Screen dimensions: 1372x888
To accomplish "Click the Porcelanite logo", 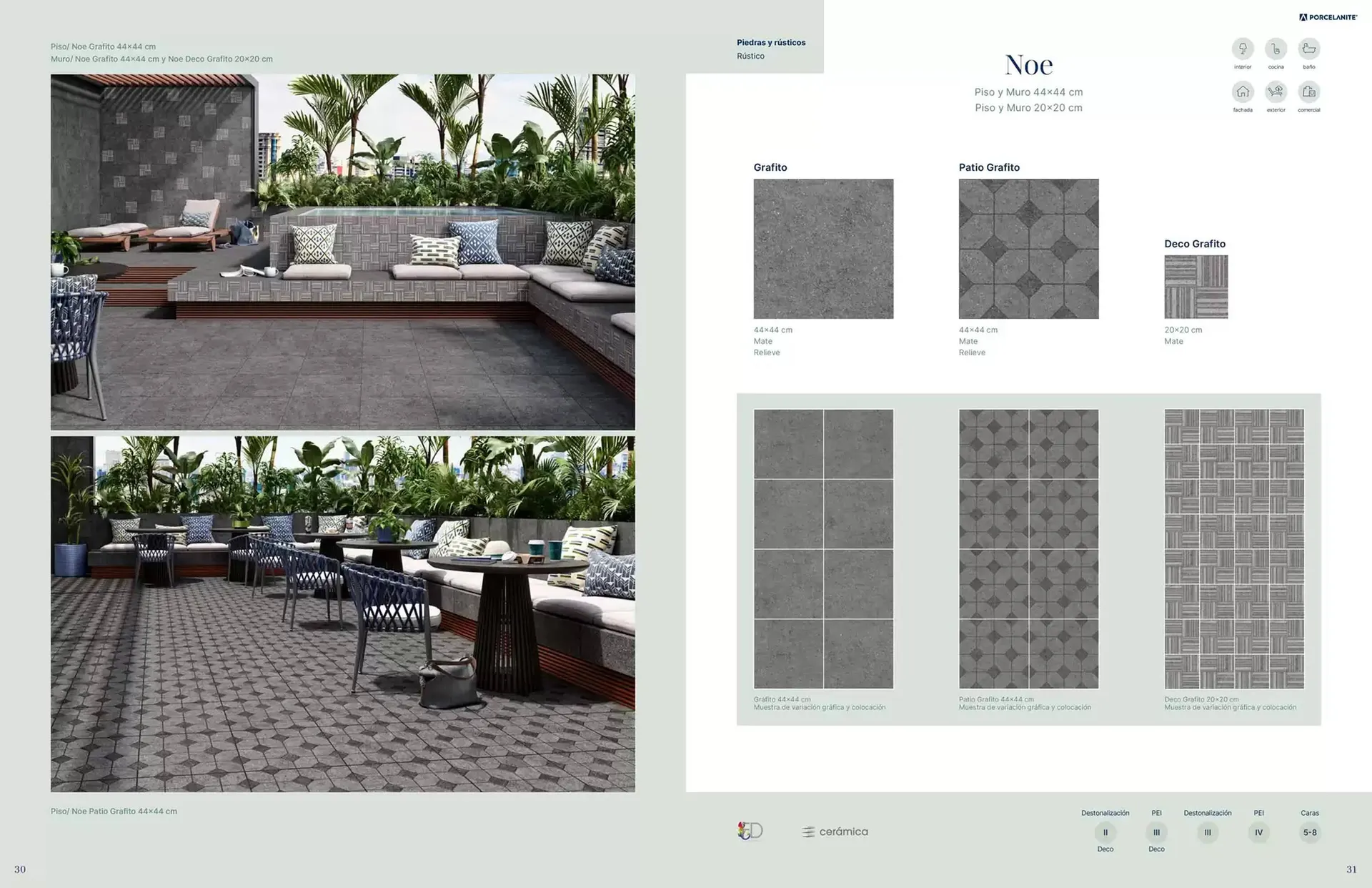I will point(1328,17).
